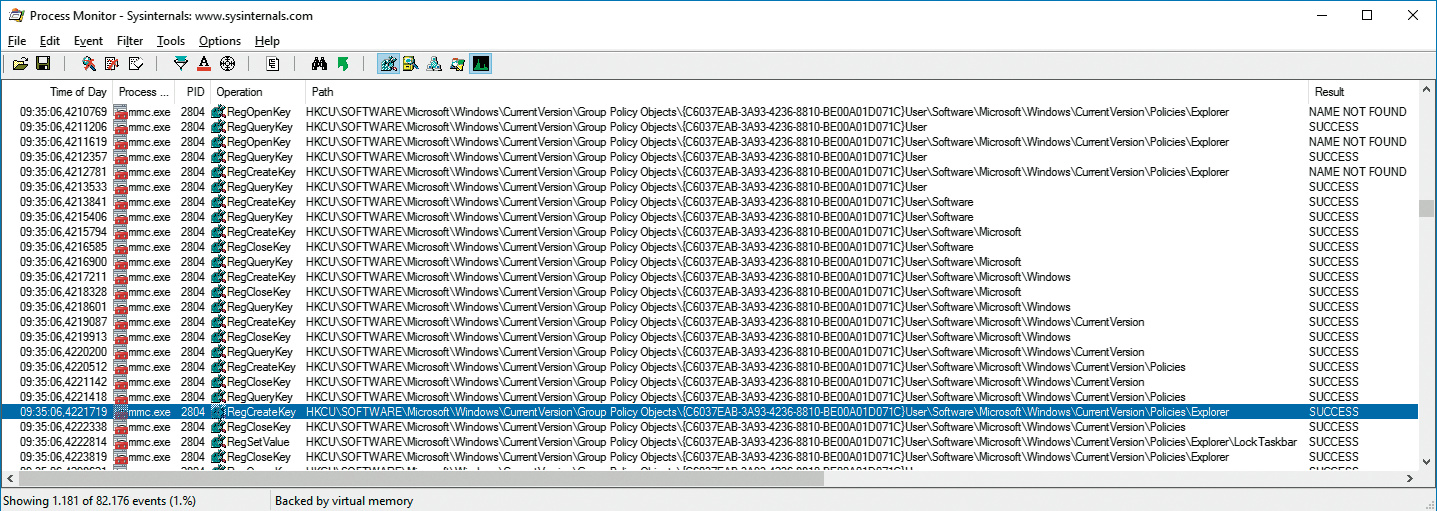Toggle Show Registry Activity button
This screenshot has height=511, width=1437.
[387, 64]
